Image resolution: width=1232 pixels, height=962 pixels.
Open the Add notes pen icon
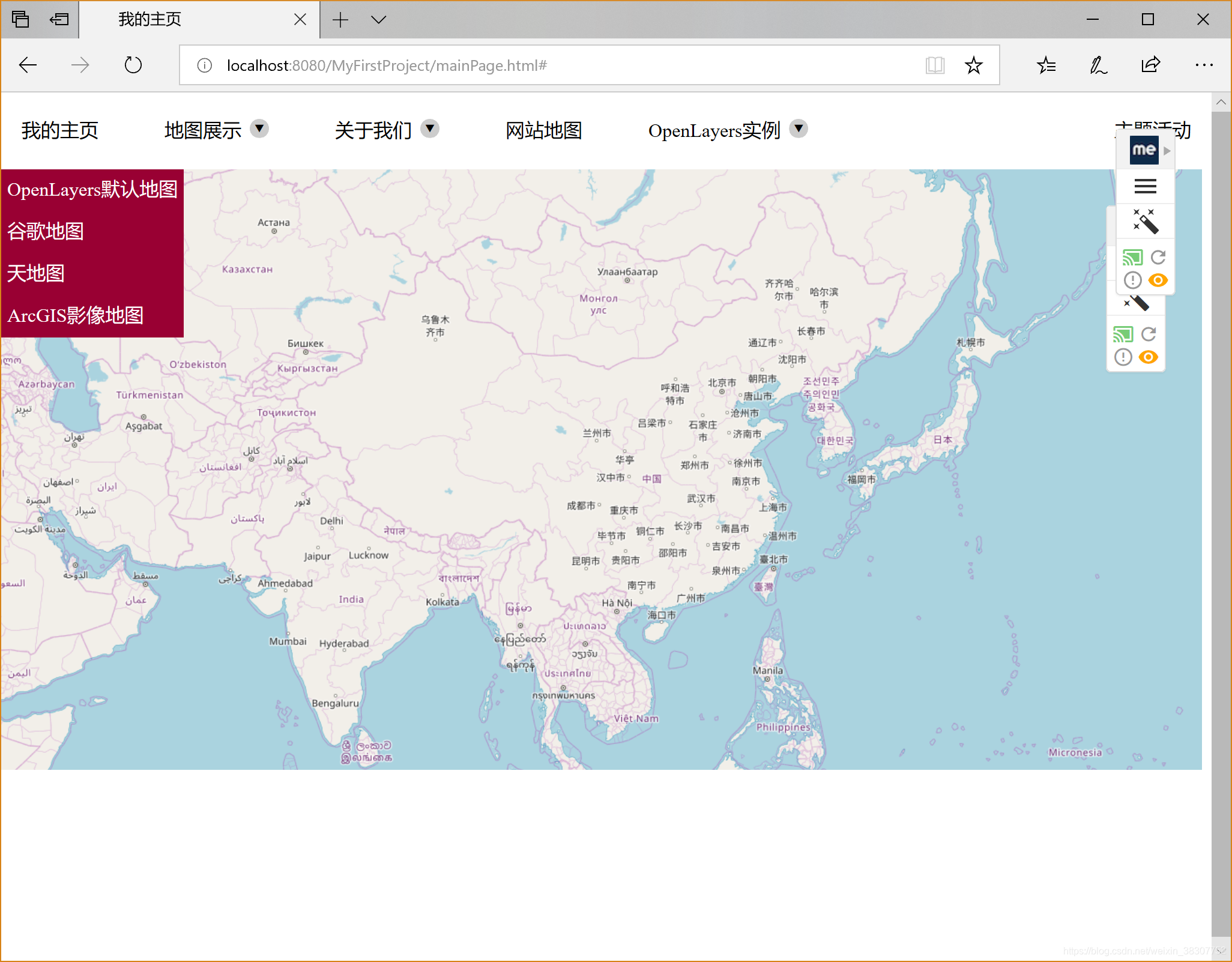click(1098, 65)
